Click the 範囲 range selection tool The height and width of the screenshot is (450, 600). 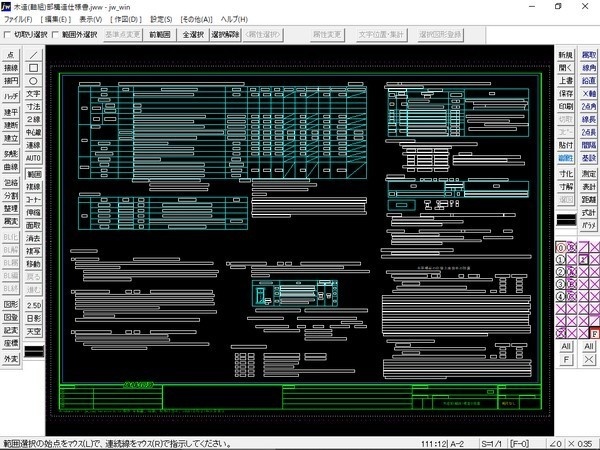click(x=33, y=174)
